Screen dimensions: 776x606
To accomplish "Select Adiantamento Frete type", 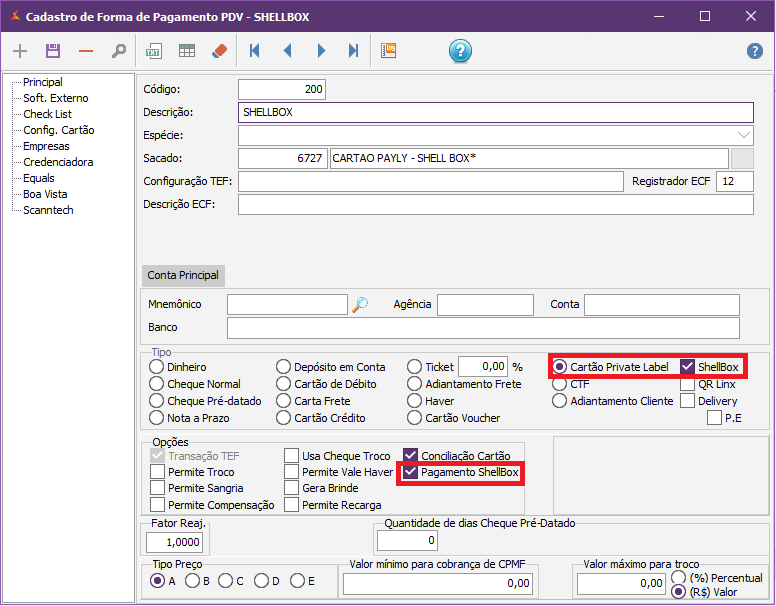I will 414,384.
